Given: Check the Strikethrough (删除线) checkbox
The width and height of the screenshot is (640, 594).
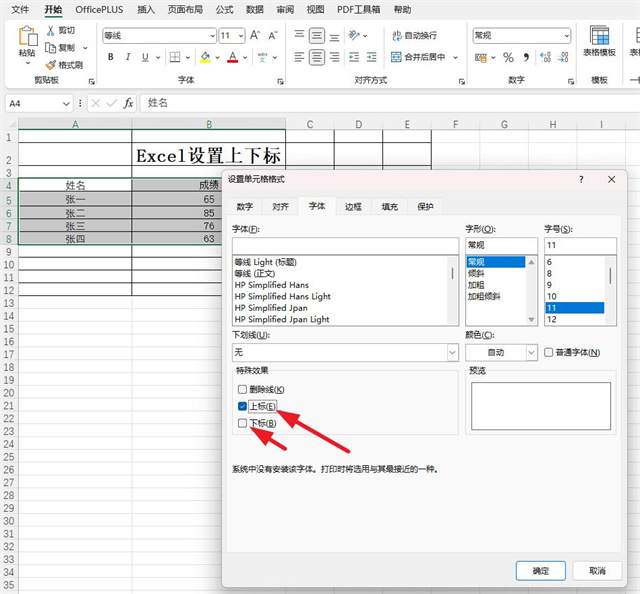Looking at the screenshot, I should click(242, 389).
